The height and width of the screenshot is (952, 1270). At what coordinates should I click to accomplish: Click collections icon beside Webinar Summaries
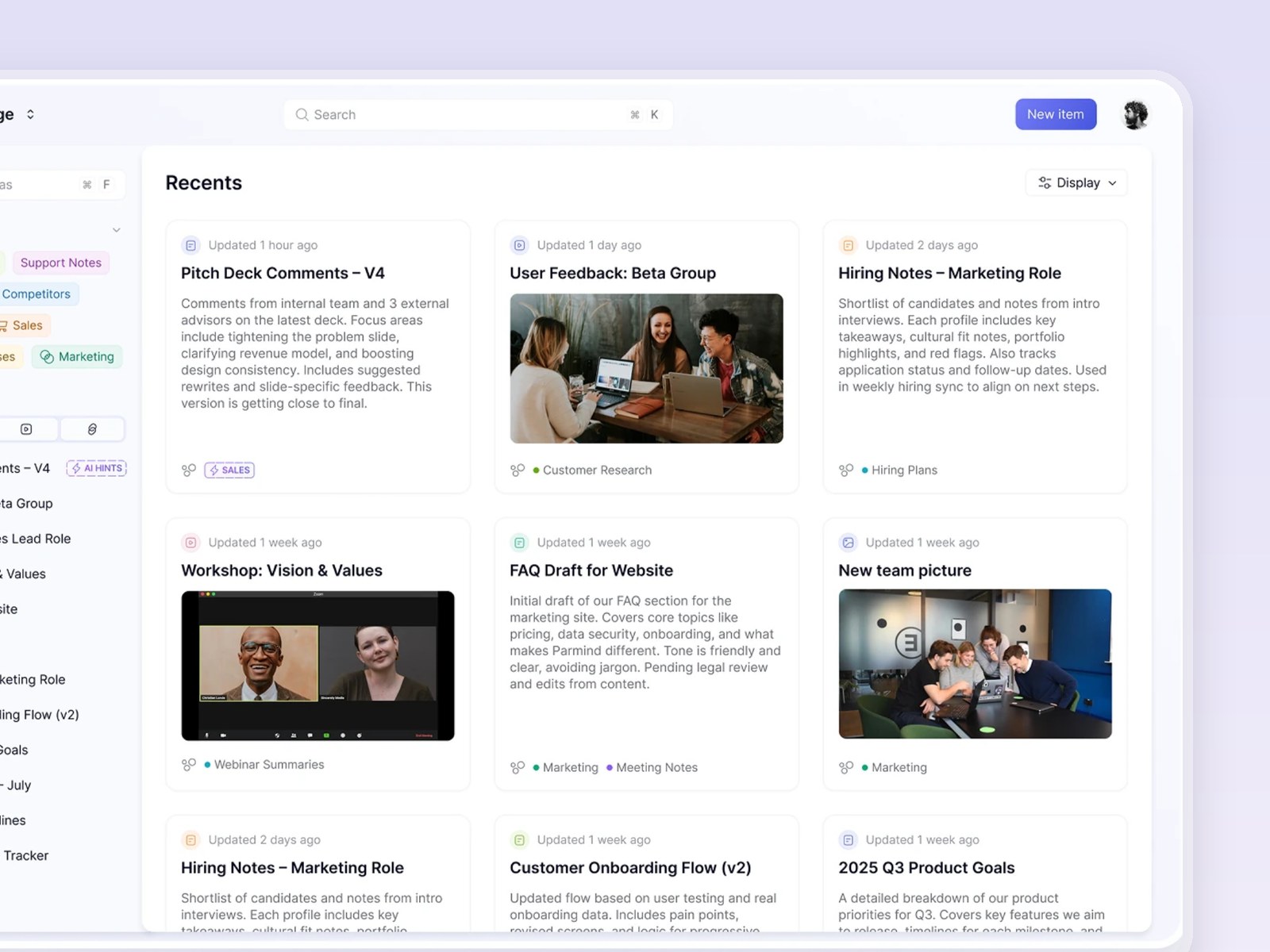tap(189, 765)
